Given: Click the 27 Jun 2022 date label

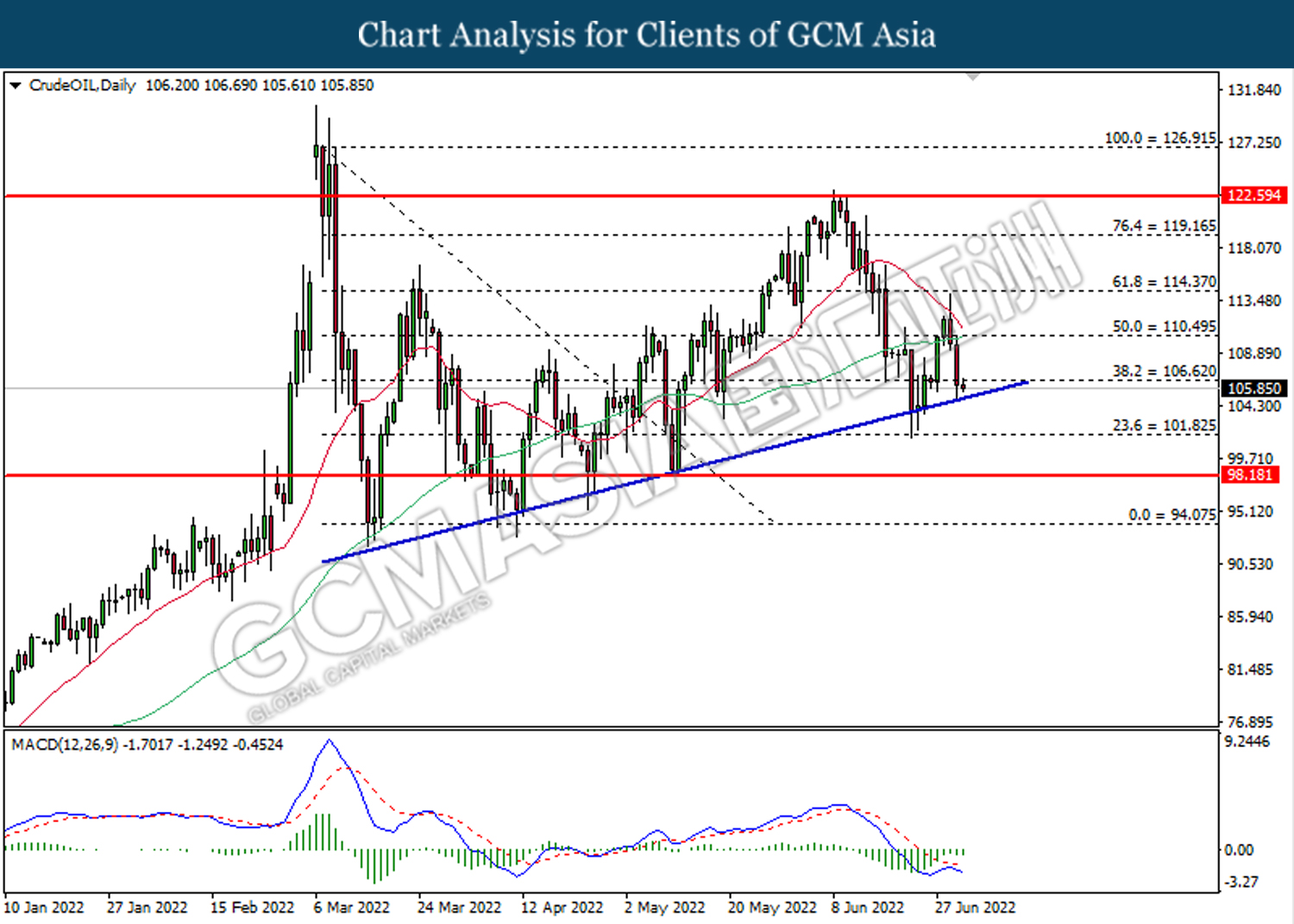Looking at the screenshot, I should click(x=976, y=908).
